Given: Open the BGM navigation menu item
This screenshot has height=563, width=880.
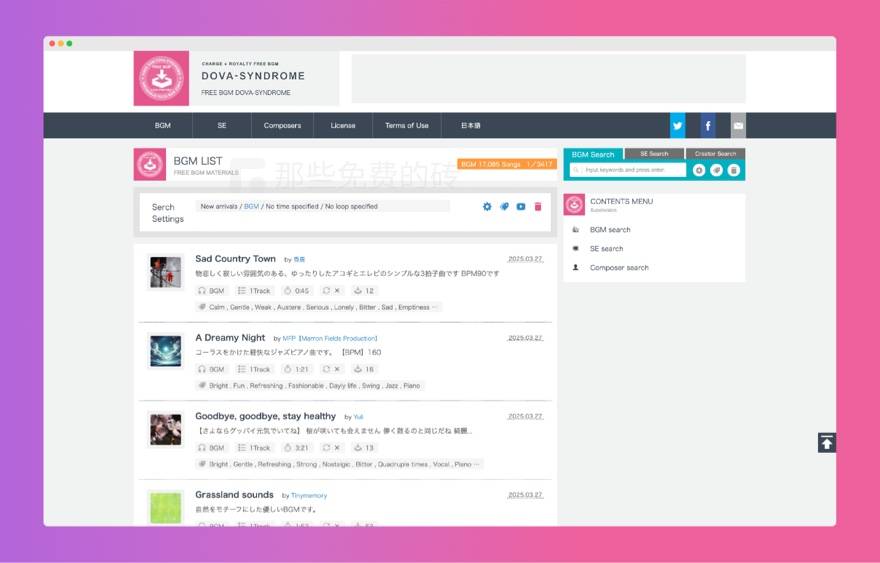Looking at the screenshot, I should [163, 125].
